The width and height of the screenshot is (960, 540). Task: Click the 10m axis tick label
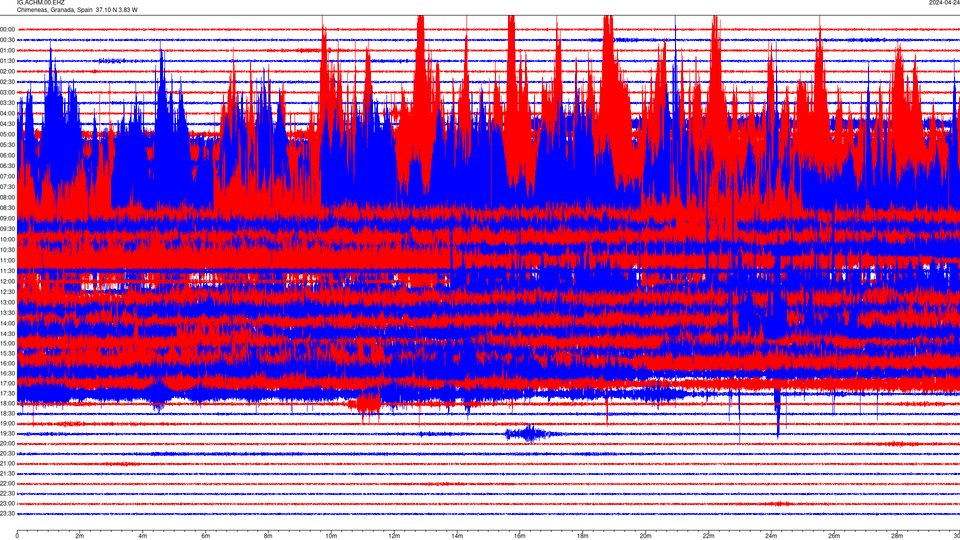point(331,536)
